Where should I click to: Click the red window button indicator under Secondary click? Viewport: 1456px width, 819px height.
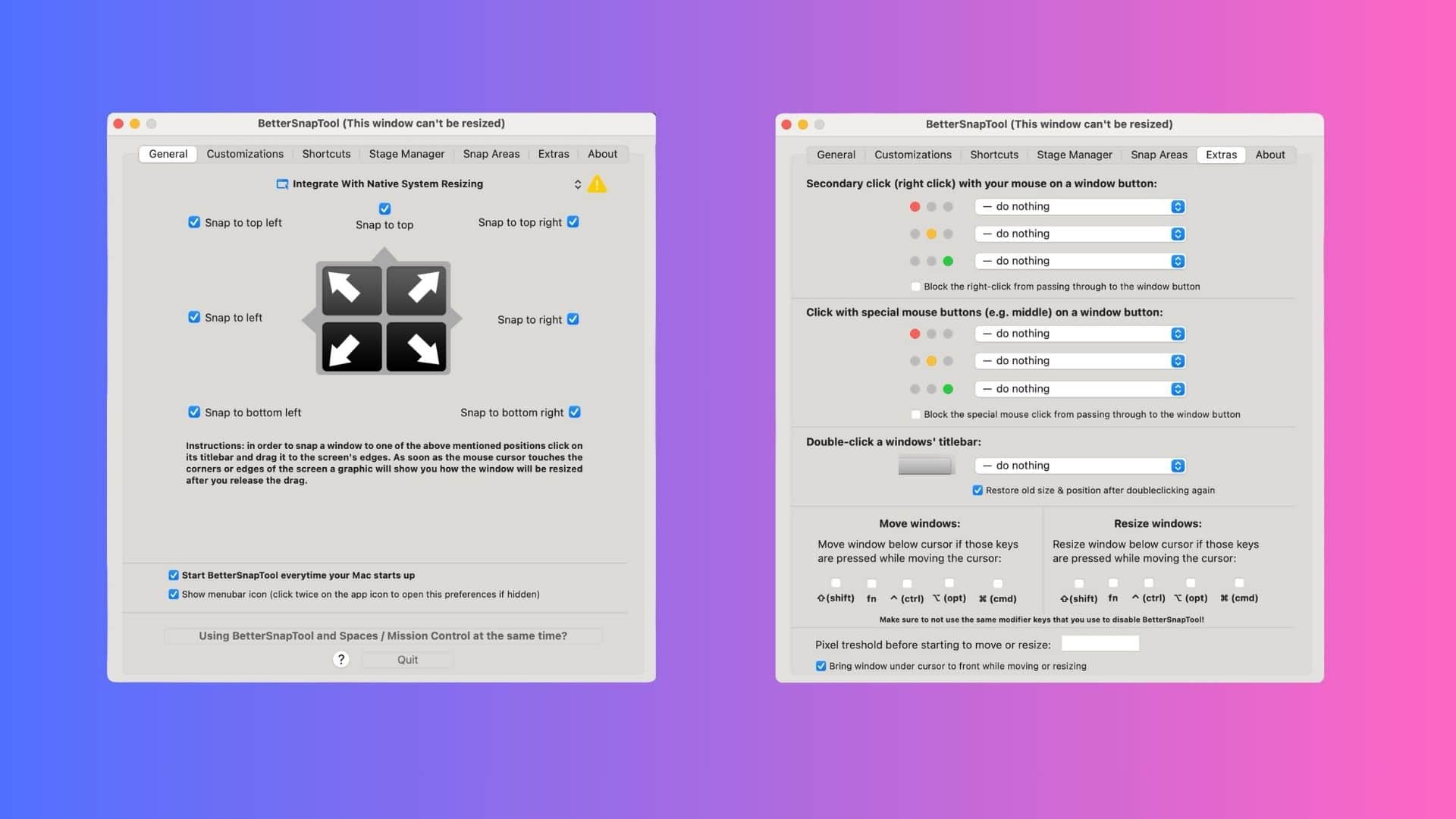(915, 206)
